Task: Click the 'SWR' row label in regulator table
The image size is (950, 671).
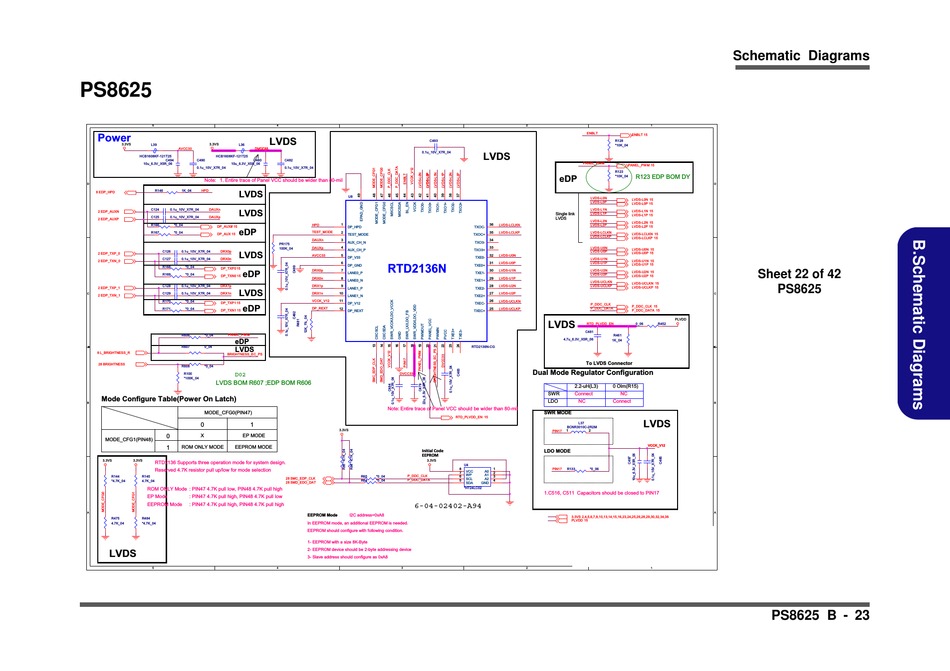Action: click(x=553, y=394)
